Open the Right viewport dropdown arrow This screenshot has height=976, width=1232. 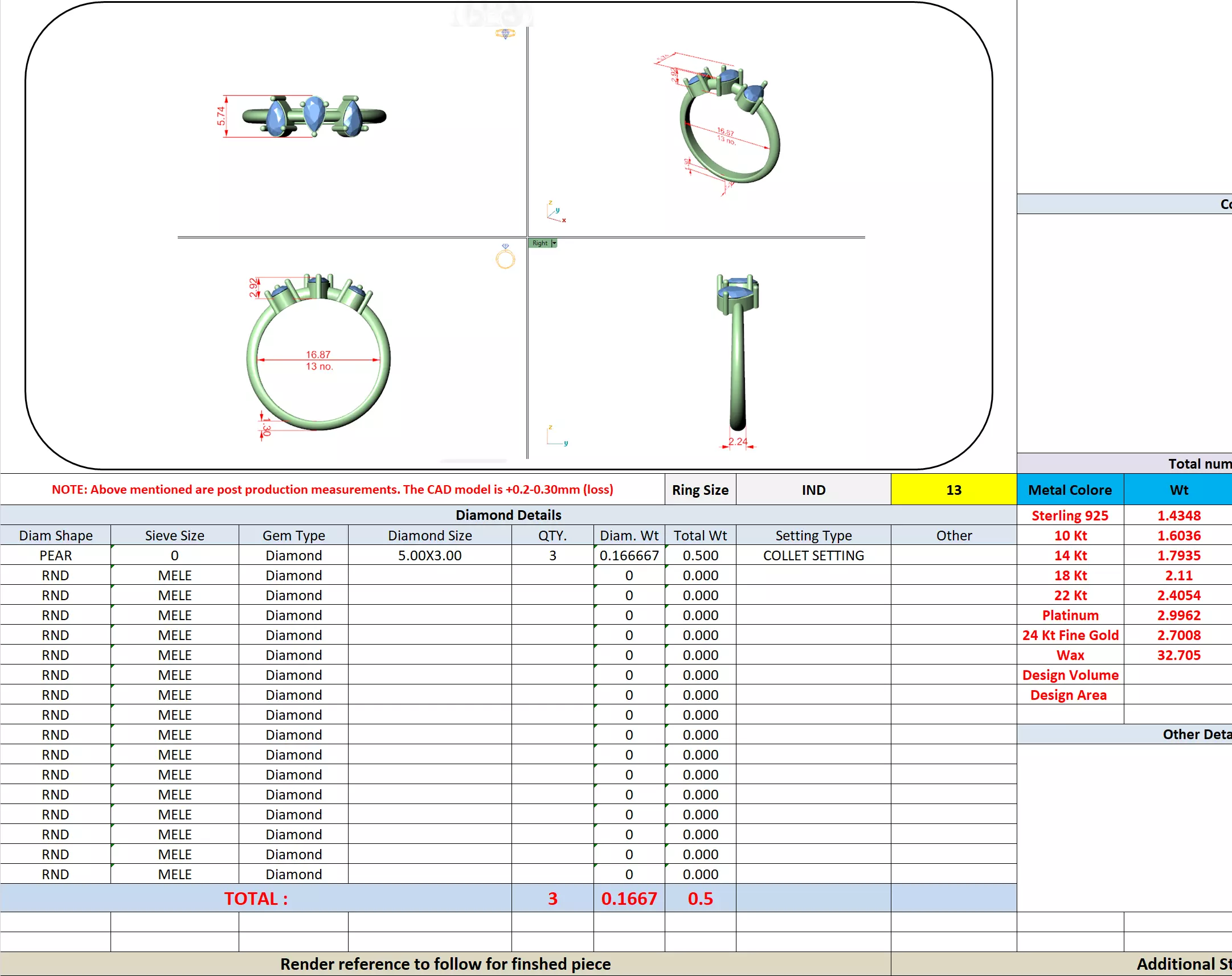pos(554,243)
